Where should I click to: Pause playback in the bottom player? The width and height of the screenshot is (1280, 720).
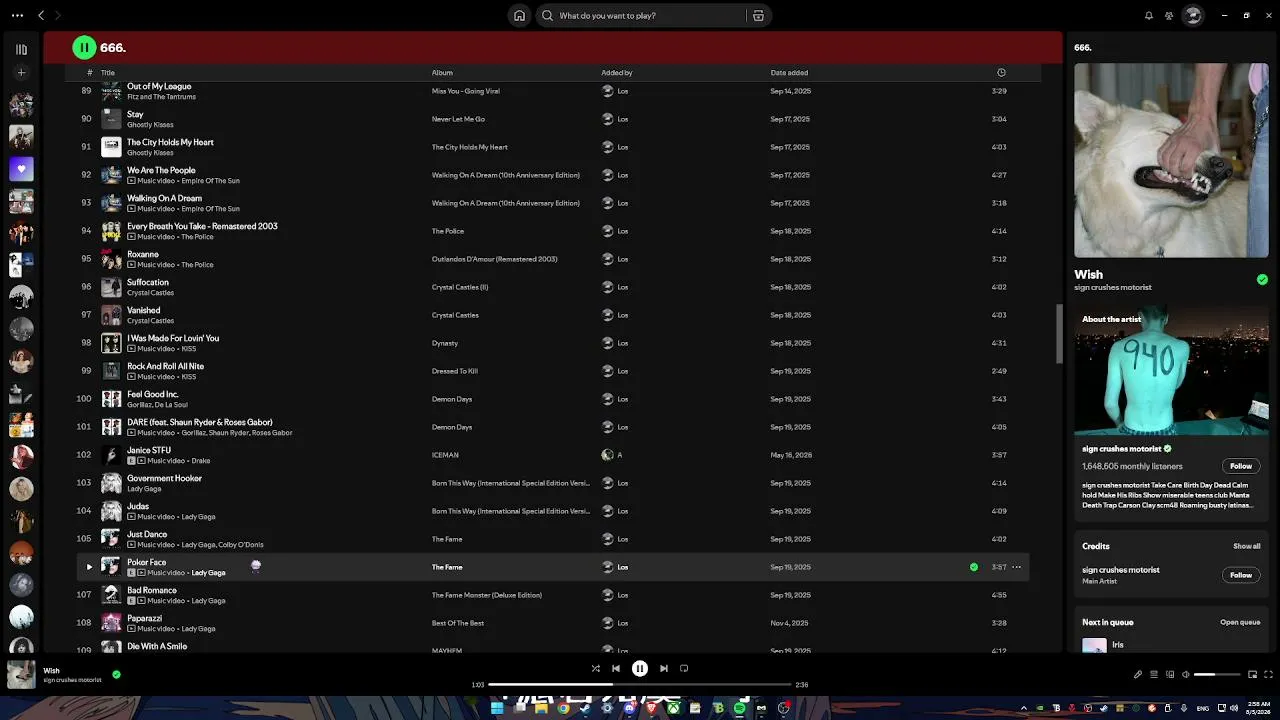640,669
